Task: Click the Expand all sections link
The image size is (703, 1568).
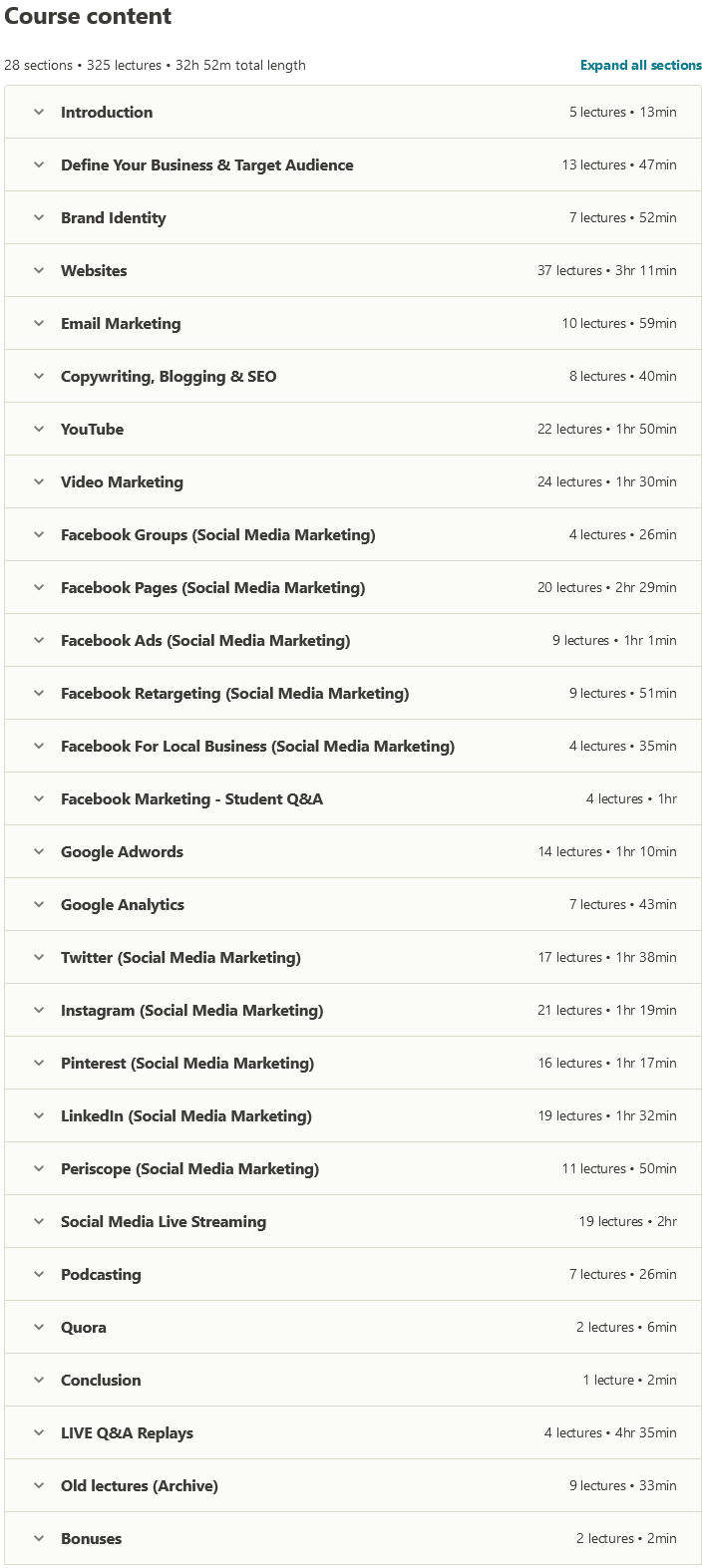Action: click(x=640, y=66)
